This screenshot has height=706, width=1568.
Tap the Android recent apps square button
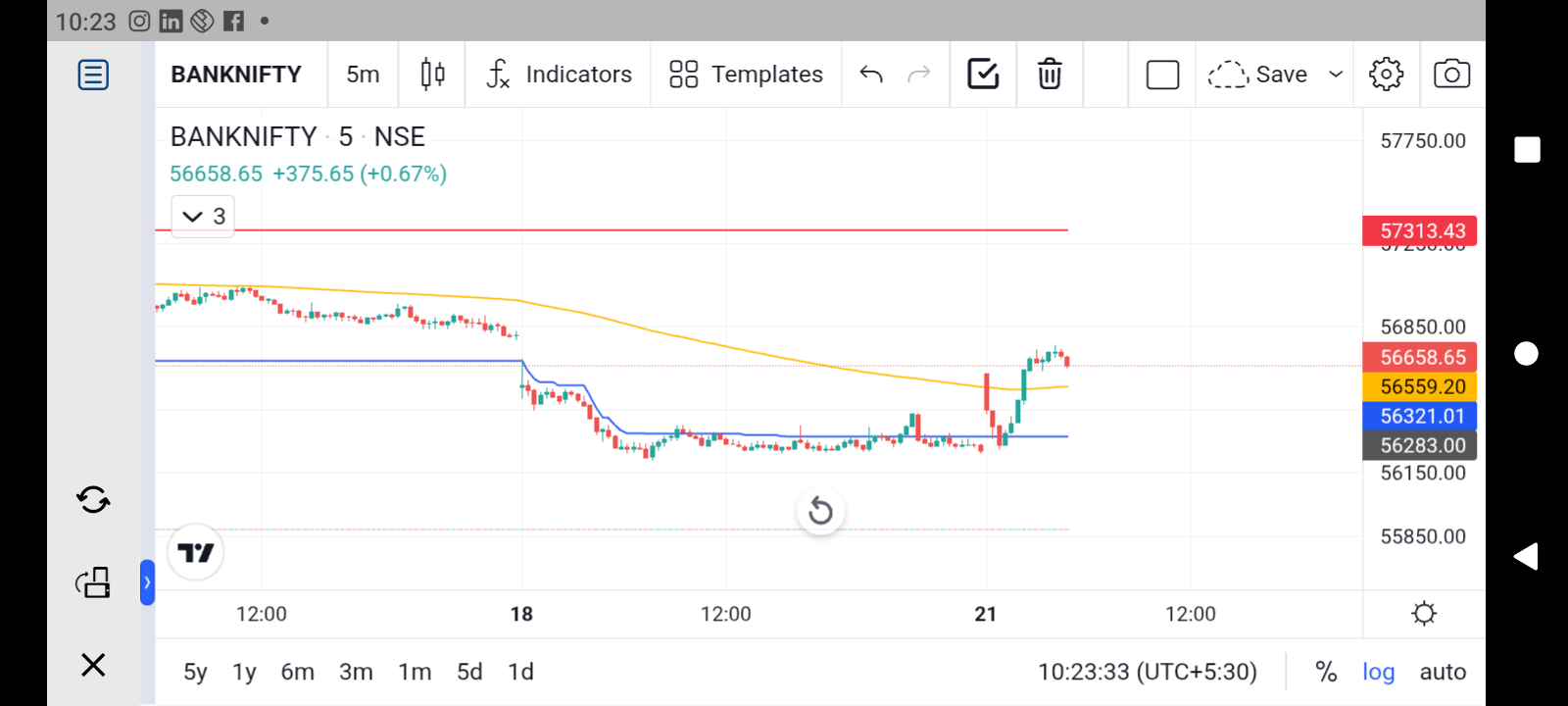pos(1527,150)
